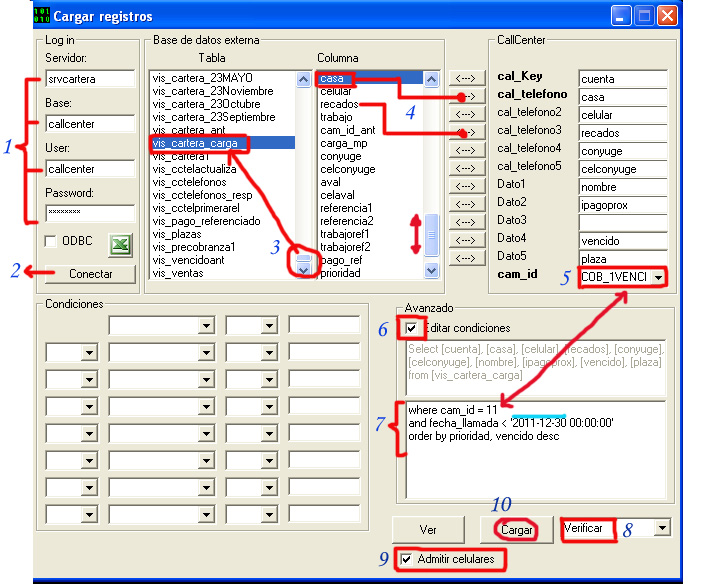Viewport: 709px width, 584px height.
Task: Click the Tabla list scrollbar thumb
Action: coord(303,258)
